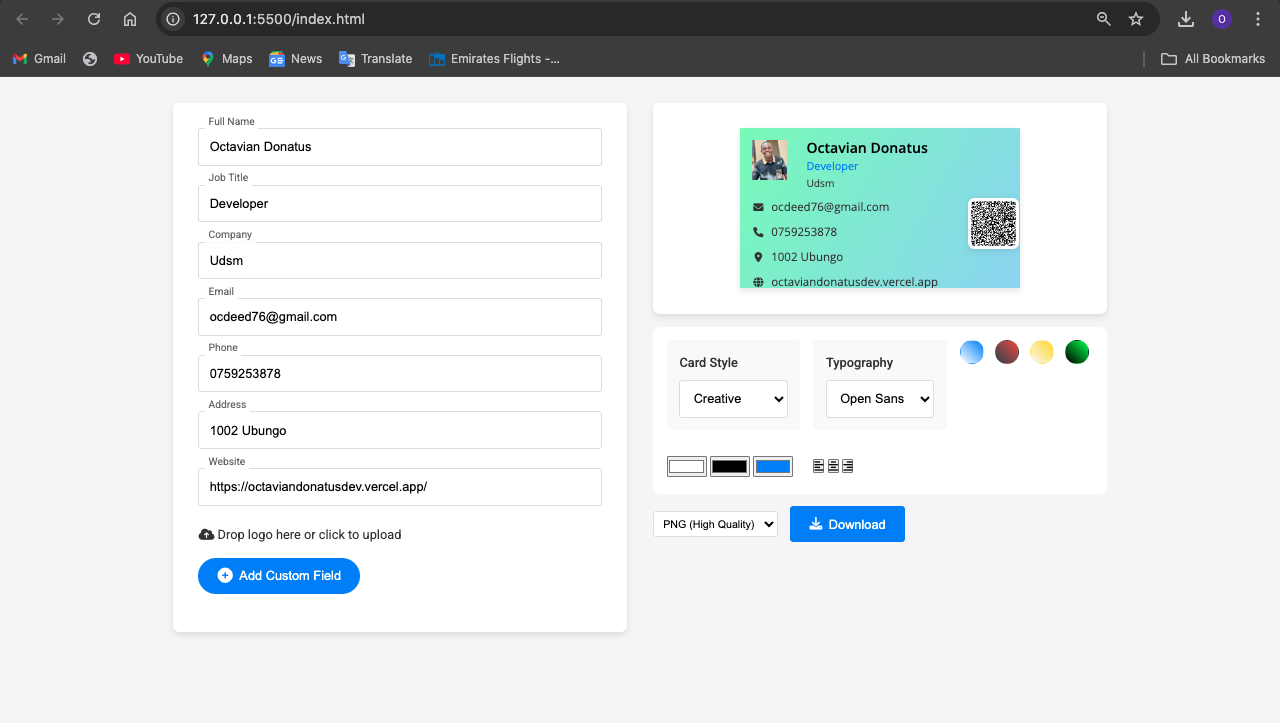Open the browser profile avatar
The image size is (1280, 723).
coord(1222,19)
